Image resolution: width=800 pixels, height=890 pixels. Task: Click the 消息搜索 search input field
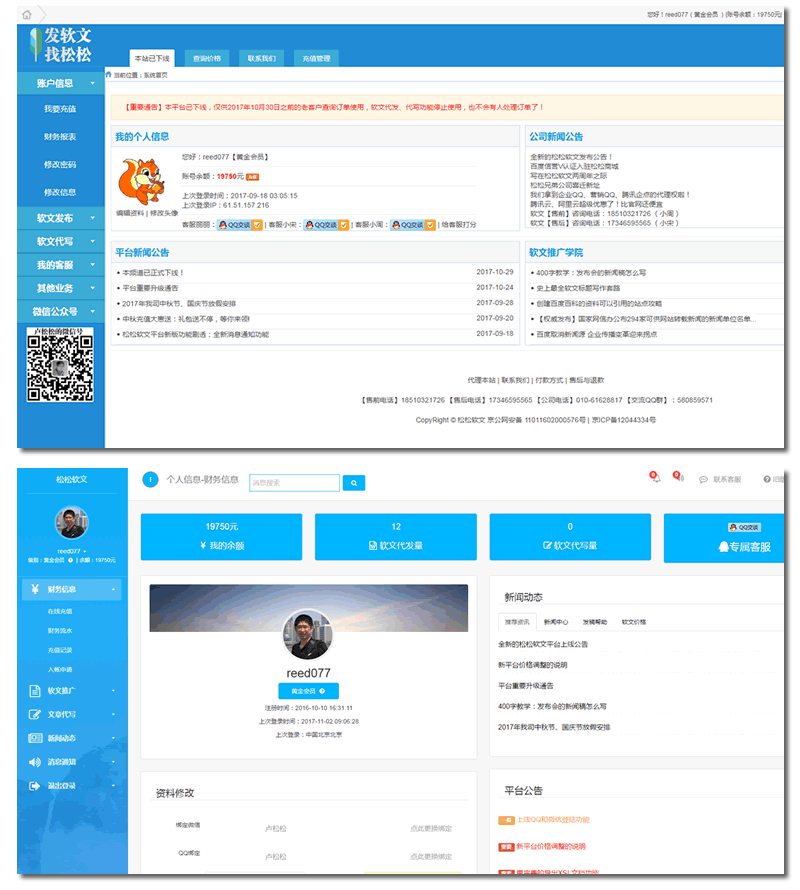pos(294,483)
